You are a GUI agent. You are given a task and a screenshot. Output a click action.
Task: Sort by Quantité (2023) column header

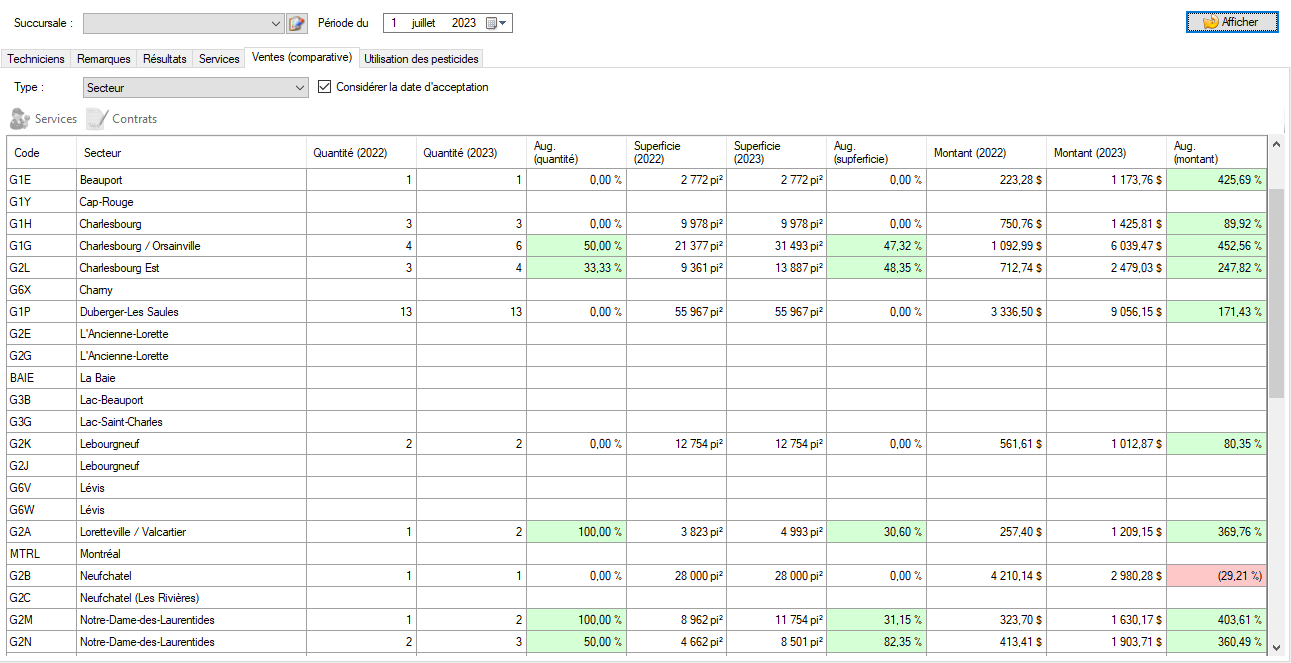coord(471,153)
